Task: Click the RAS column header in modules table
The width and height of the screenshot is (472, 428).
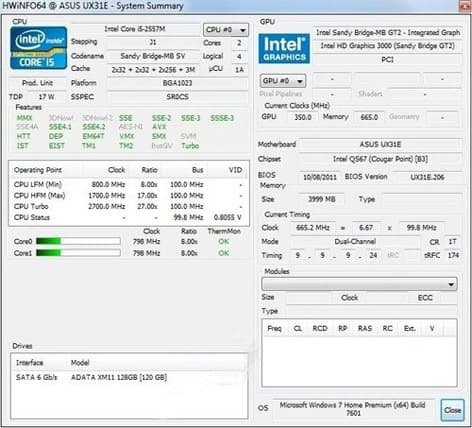Action: pyautogui.click(x=365, y=329)
